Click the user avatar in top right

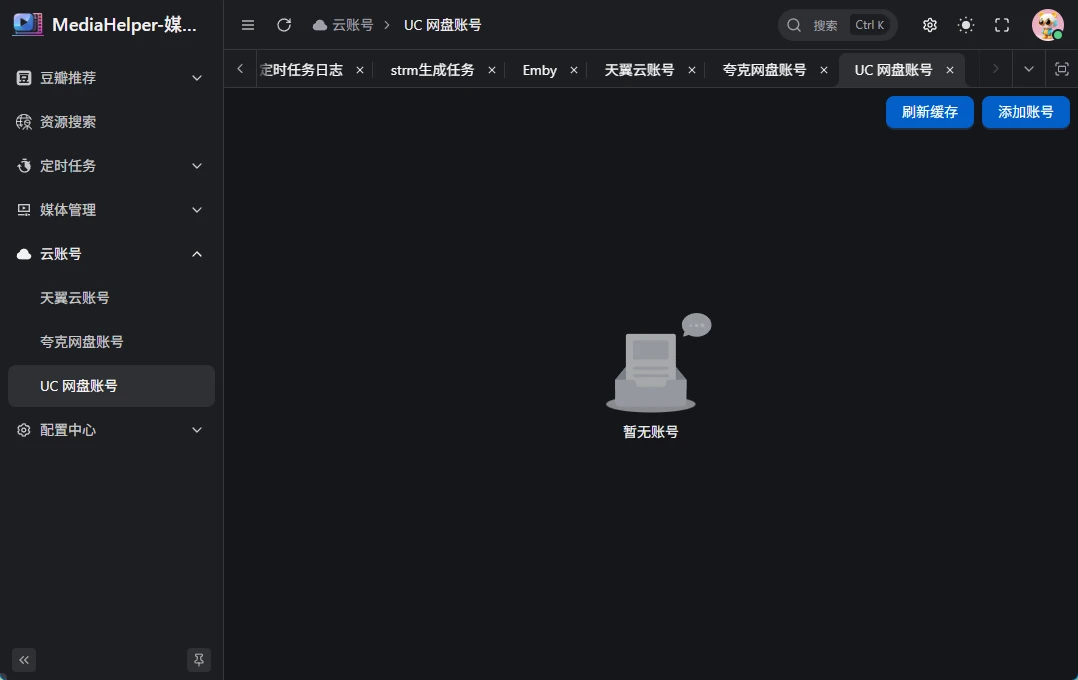point(1047,25)
